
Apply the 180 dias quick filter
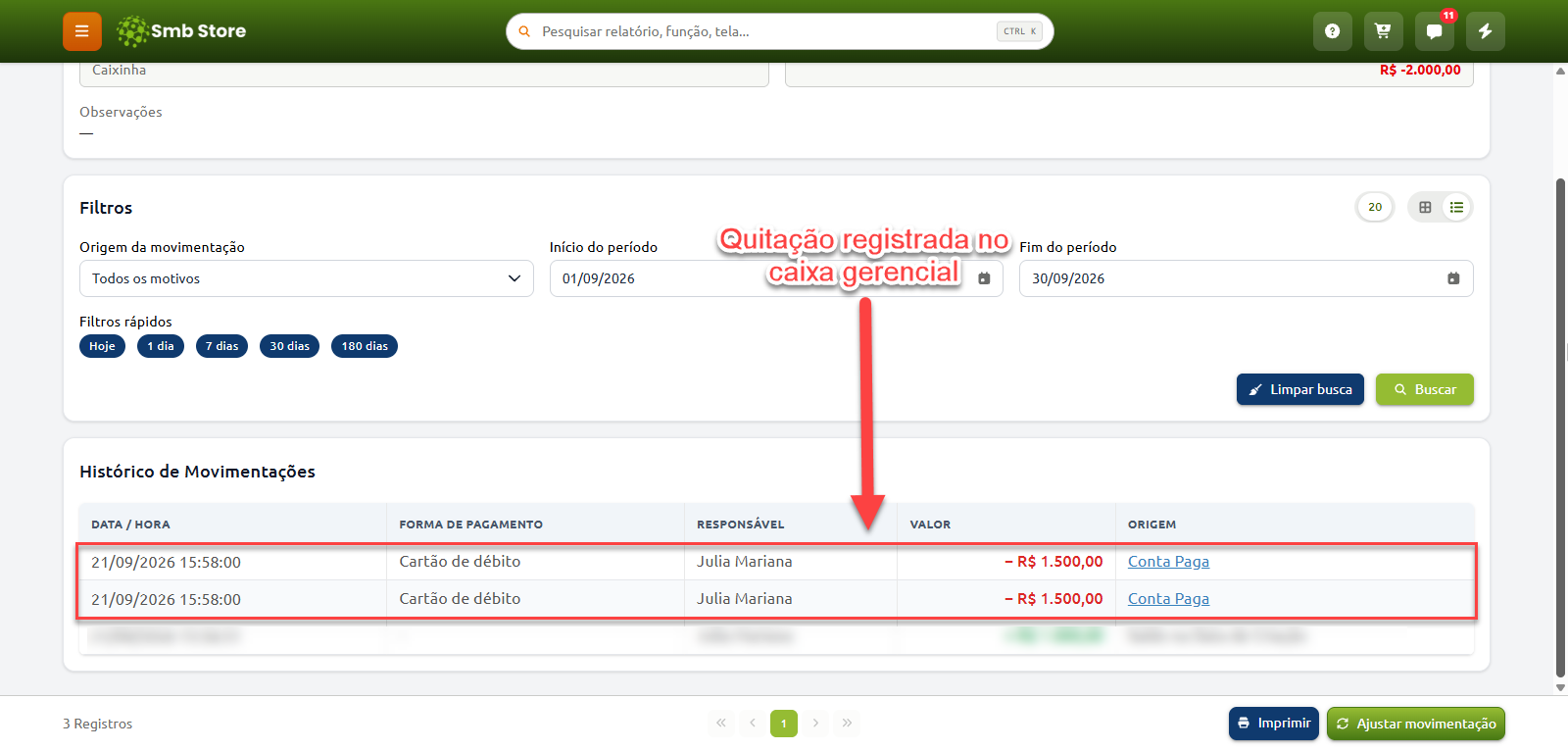pos(365,346)
